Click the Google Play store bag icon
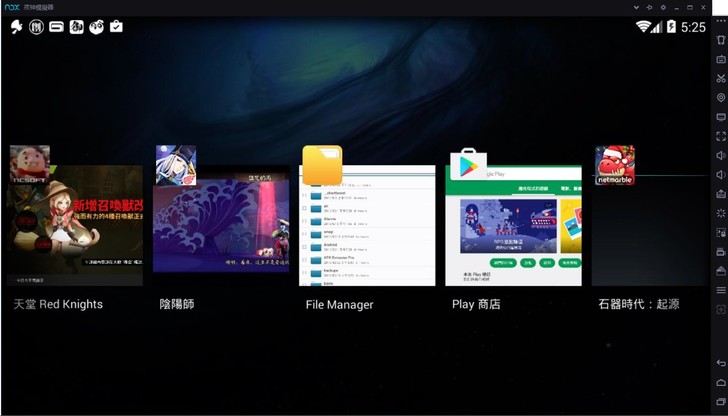This screenshot has height=416, width=728. [468, 164]
